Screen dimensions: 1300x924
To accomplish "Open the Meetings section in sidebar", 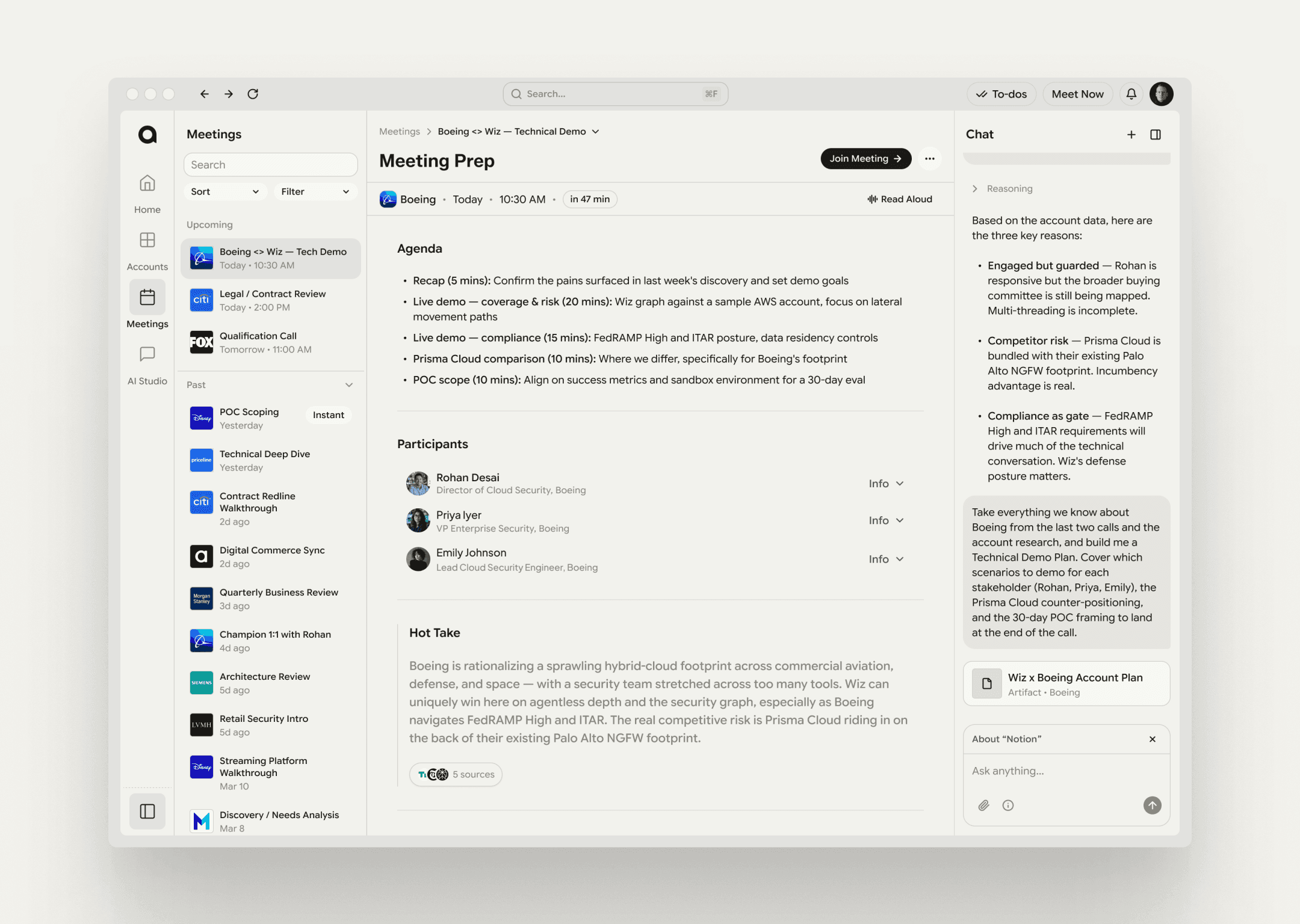I will coord(147,306).
